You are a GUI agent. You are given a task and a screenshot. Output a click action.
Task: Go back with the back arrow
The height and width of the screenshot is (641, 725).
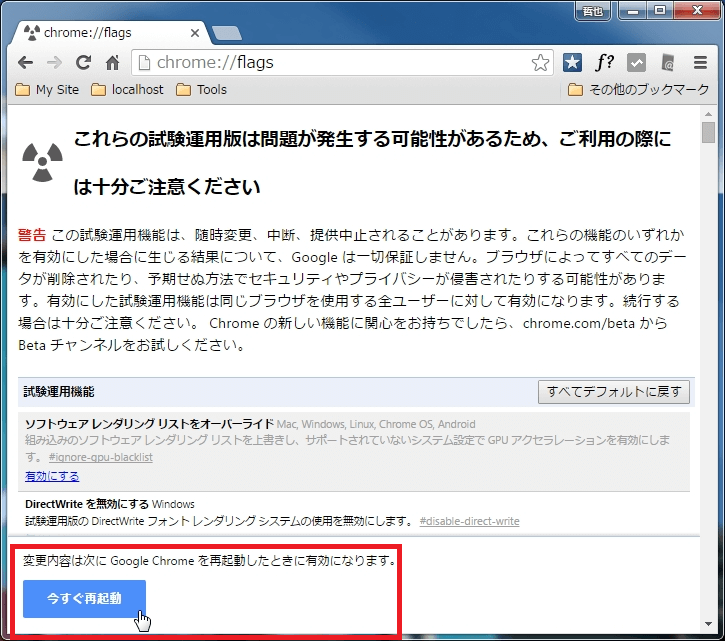click(25, 62)
